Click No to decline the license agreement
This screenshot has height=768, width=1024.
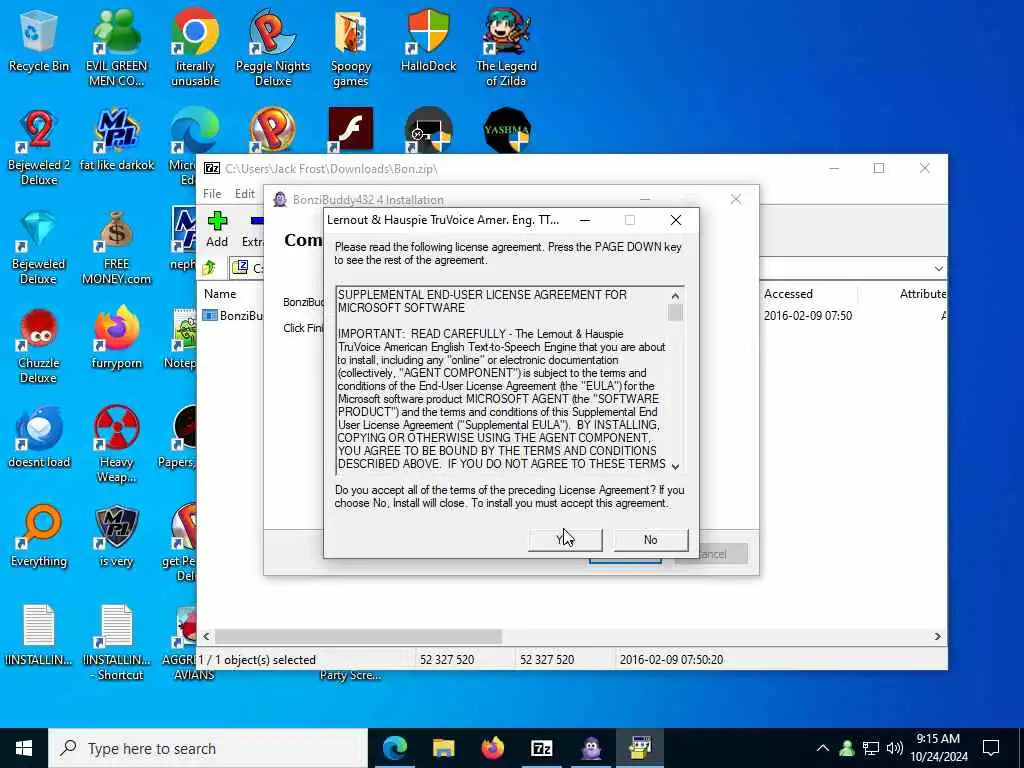650,539
